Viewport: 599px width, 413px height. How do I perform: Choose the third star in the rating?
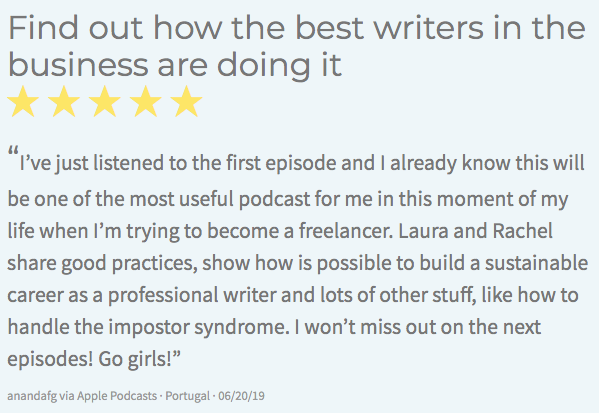point(105,101)
